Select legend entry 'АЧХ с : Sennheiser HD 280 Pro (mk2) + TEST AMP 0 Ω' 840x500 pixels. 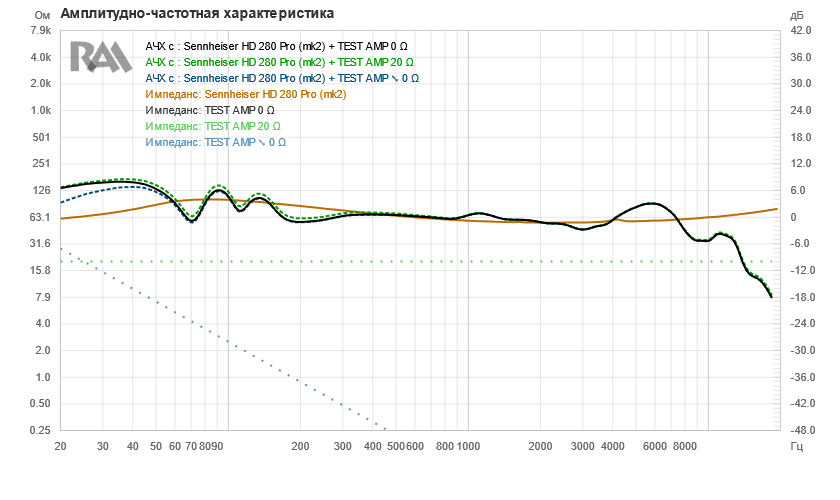click(x=276, y=46)
